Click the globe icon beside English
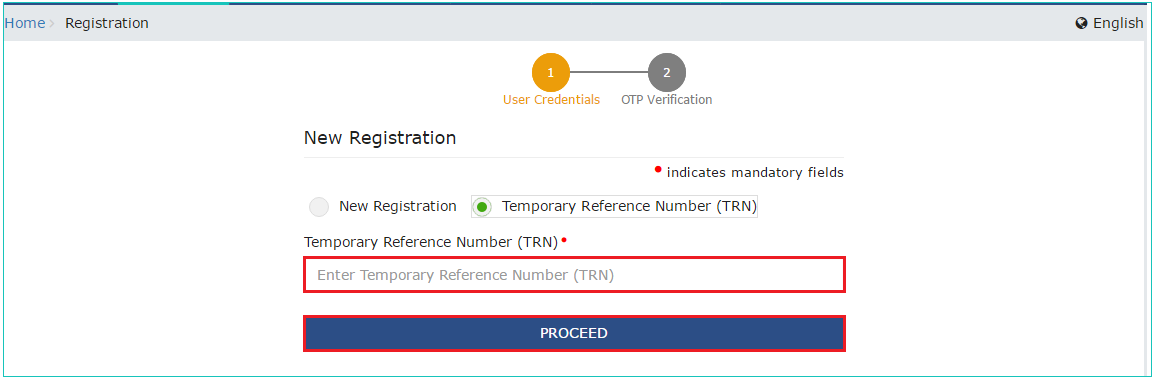The height and width of the screenshot is (381, 1159). [x=1081, y=24]
